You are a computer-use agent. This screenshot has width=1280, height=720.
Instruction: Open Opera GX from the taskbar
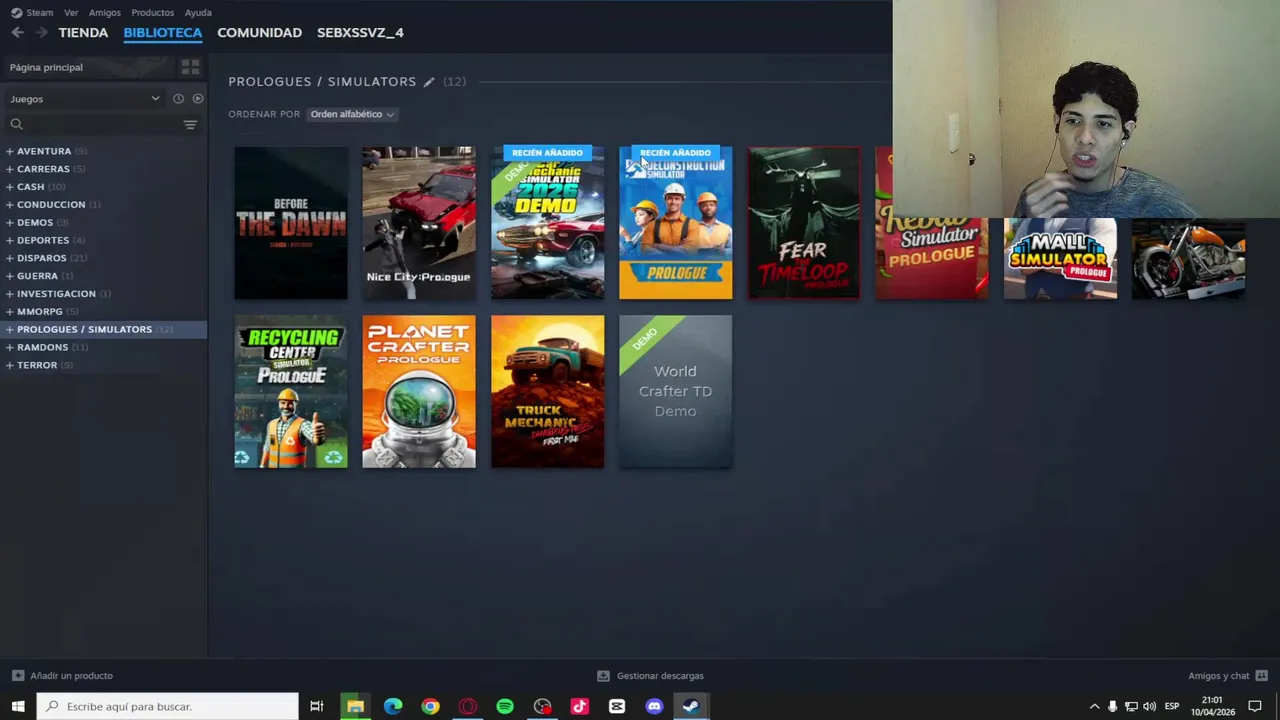467,706
